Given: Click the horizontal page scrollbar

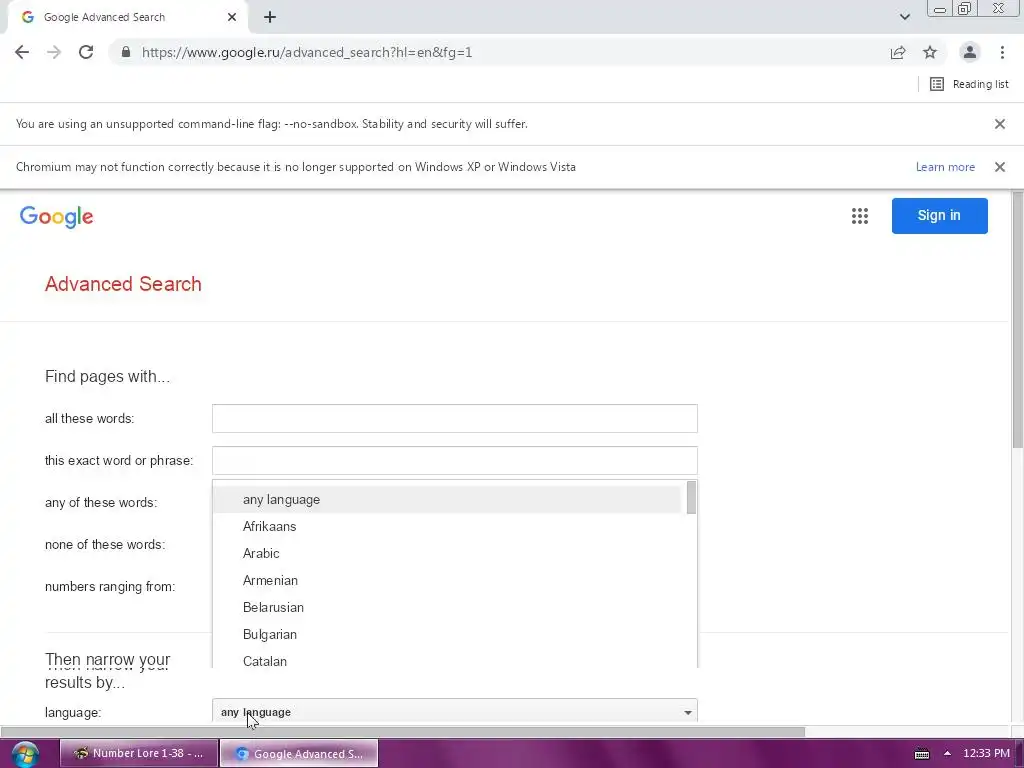Looking at the screenshot, I should 403,731.
